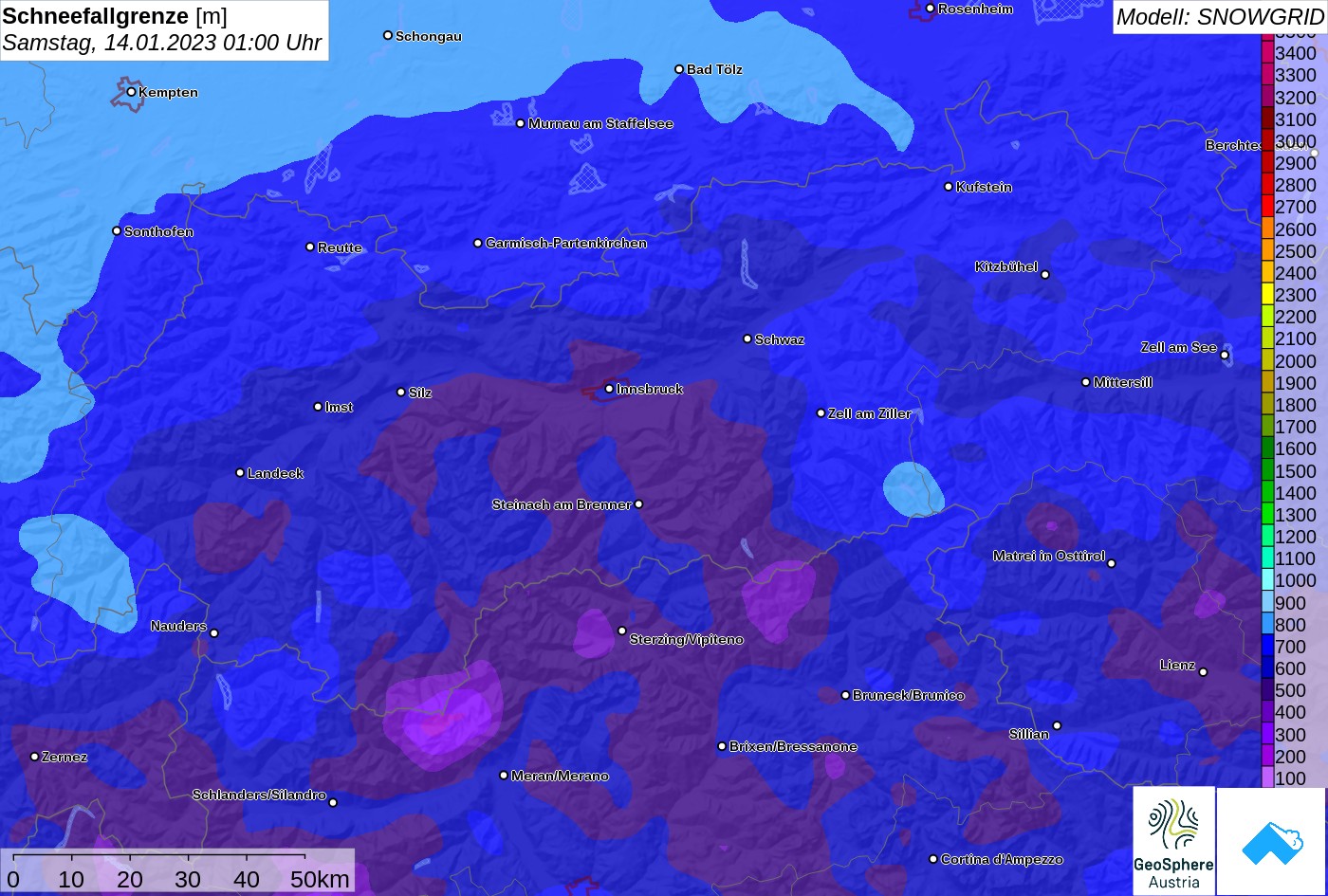1328x896 pixels.
Task: Click the GeoSphere Austria logo
Action: pos(1173,840)
